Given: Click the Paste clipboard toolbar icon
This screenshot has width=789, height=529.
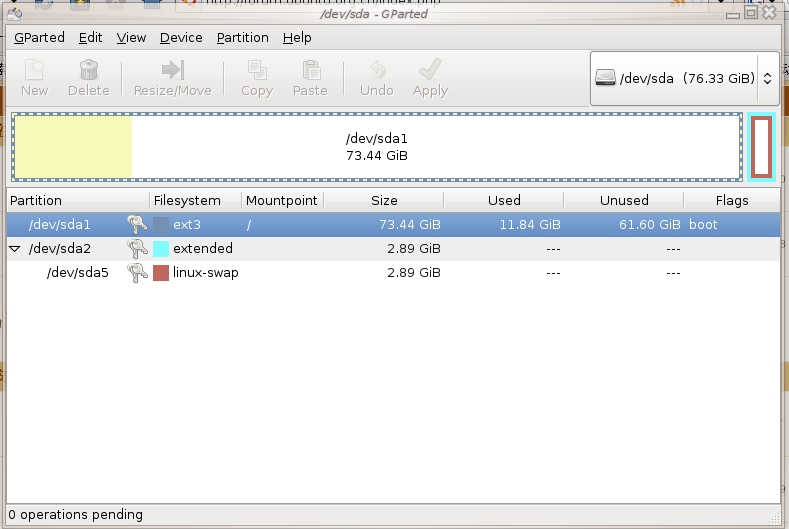Looking at the screenshot, I should coord(310,70).
